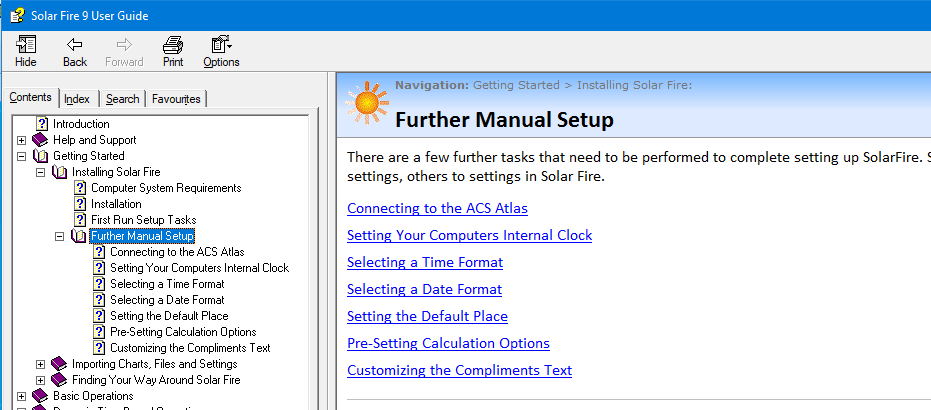Click the Getting Started open book icon
This screenshot has height=410, width=931.
(40, 156)
